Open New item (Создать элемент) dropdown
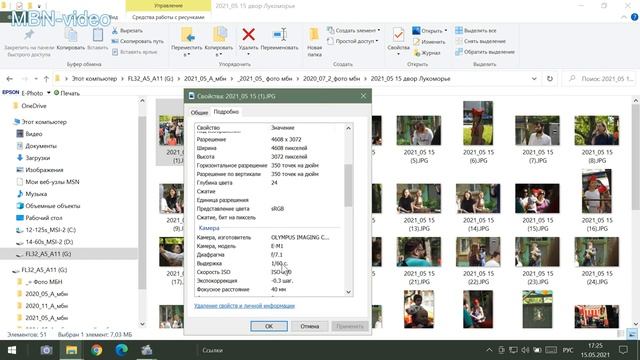This screenshot has width=640, height=360. pyautogui.click(x=353, y=31)
